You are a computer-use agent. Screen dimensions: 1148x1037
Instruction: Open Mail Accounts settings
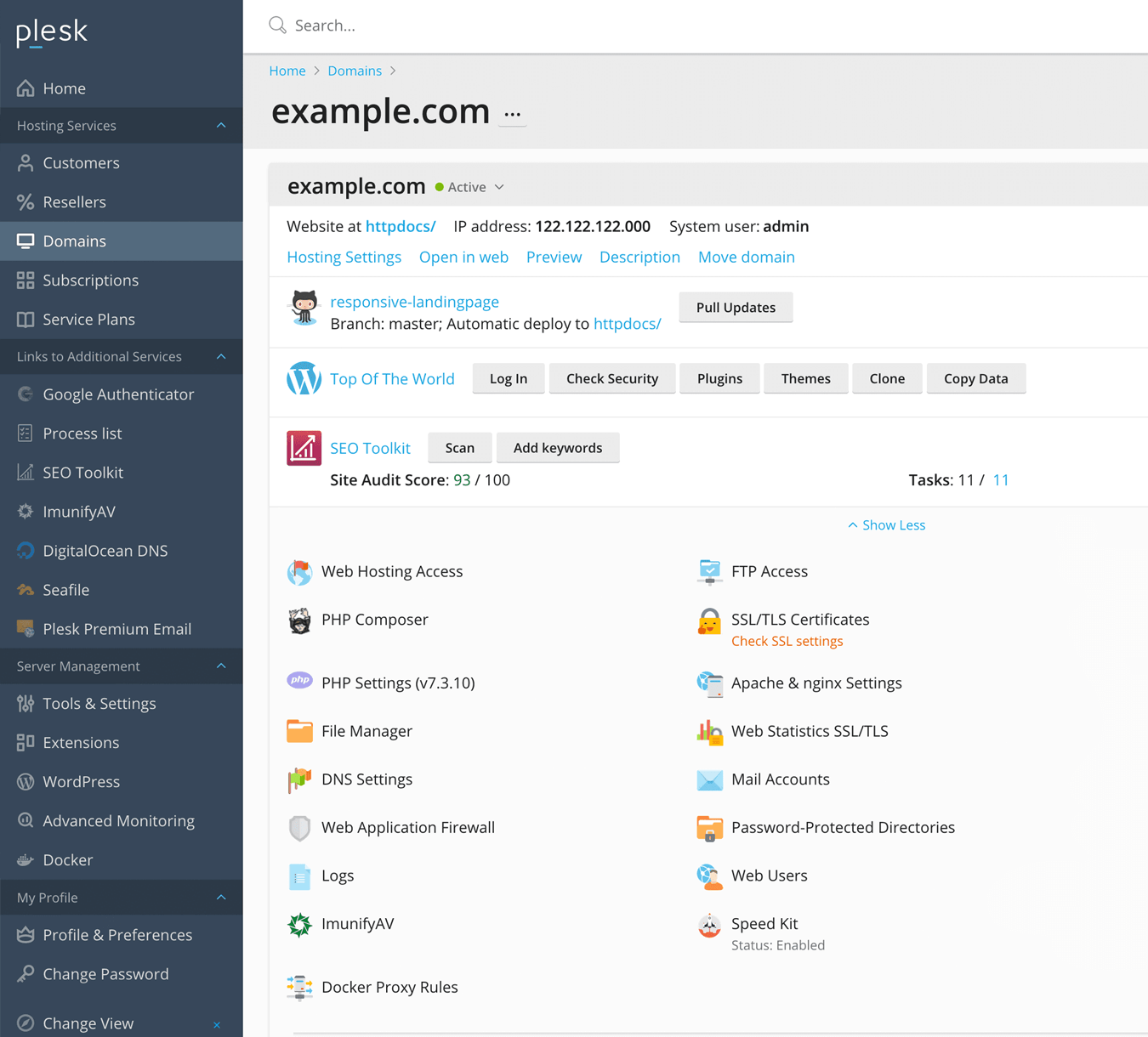[780, 779]
